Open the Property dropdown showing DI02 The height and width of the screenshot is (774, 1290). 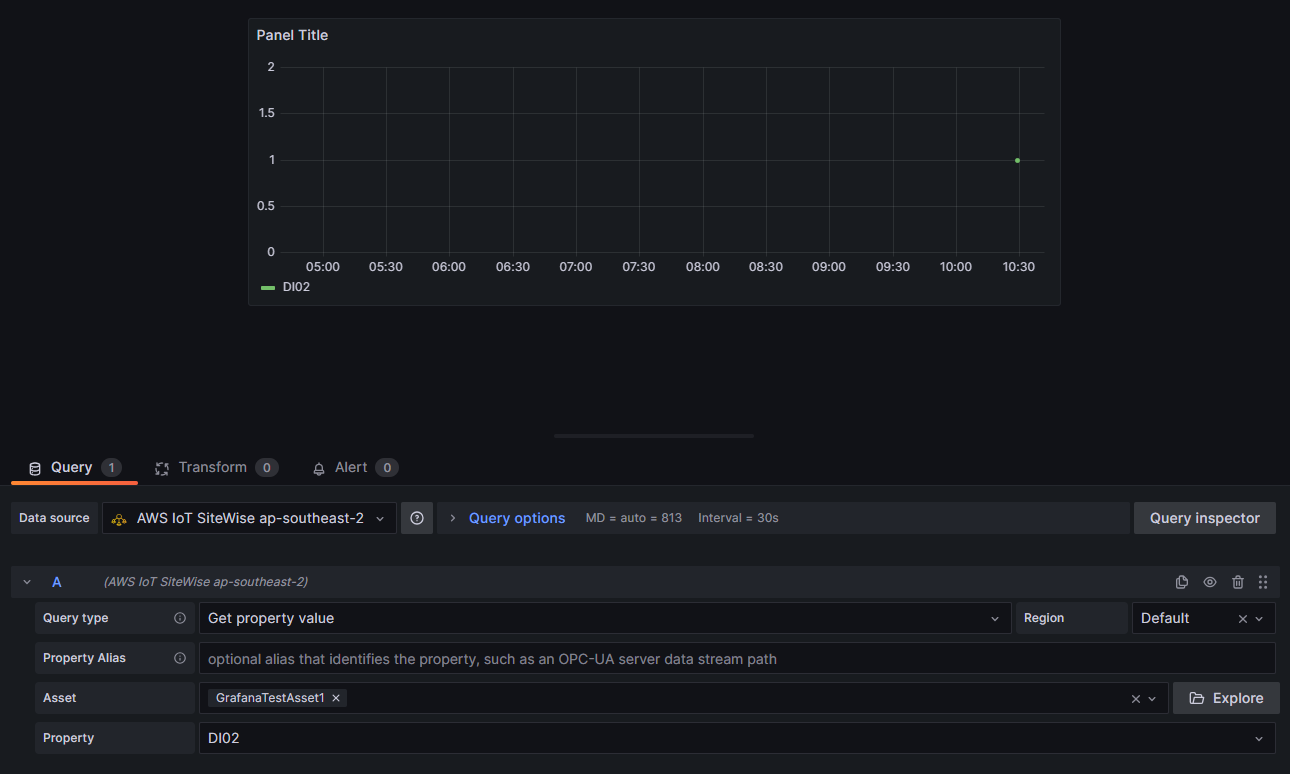click(1259, 738)
